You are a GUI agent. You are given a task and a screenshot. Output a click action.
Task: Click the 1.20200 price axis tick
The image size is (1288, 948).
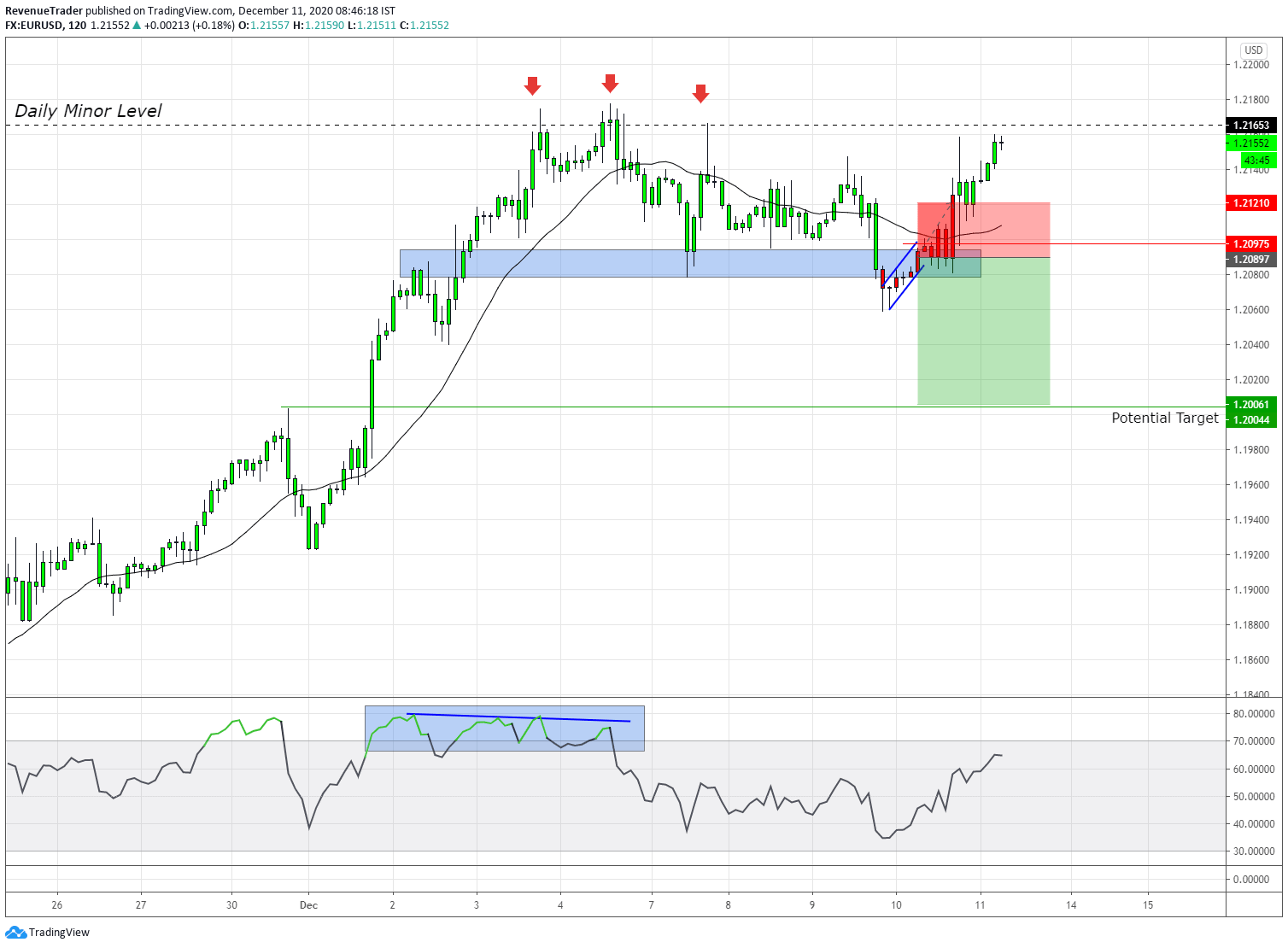tap(1251, 380)
